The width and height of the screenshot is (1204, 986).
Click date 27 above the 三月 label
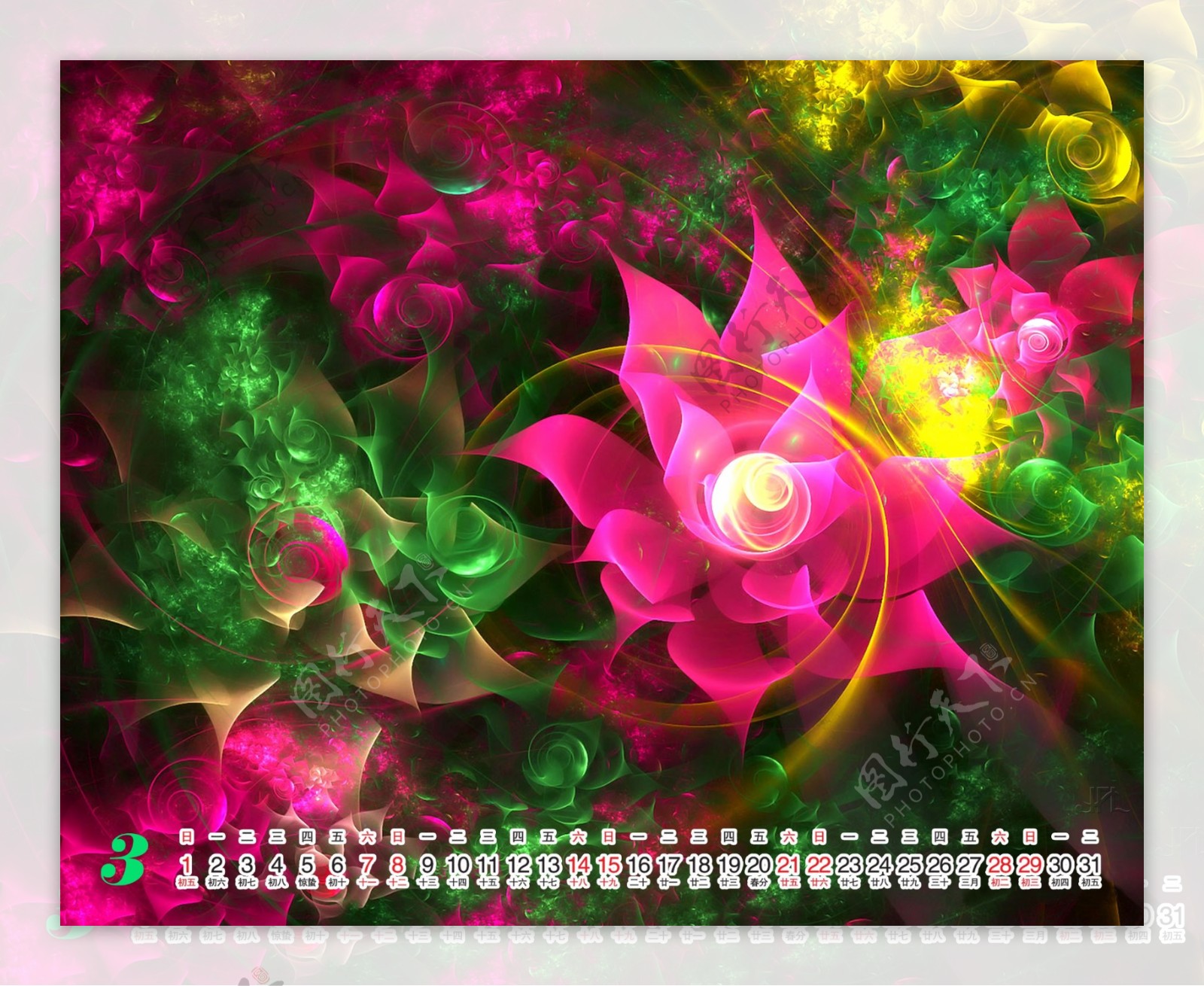[x=969, y=864]
